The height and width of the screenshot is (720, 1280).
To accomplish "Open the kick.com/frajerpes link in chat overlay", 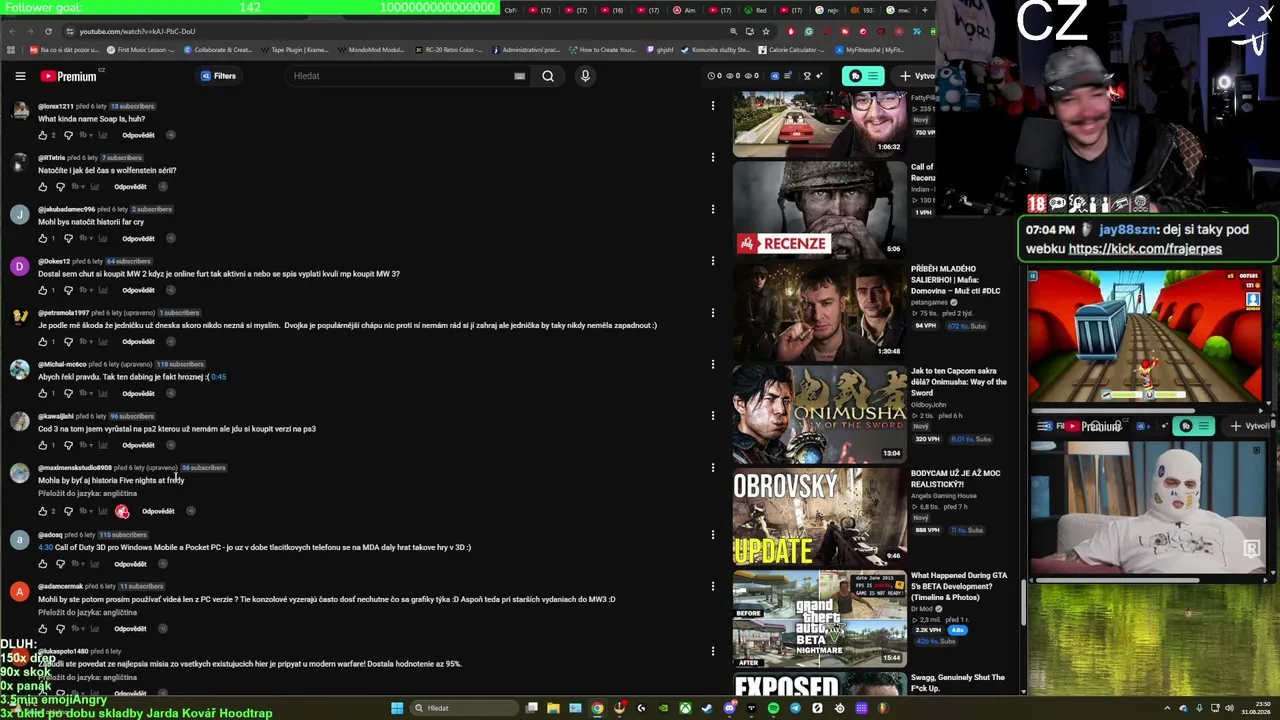I will pos(1145,249).
